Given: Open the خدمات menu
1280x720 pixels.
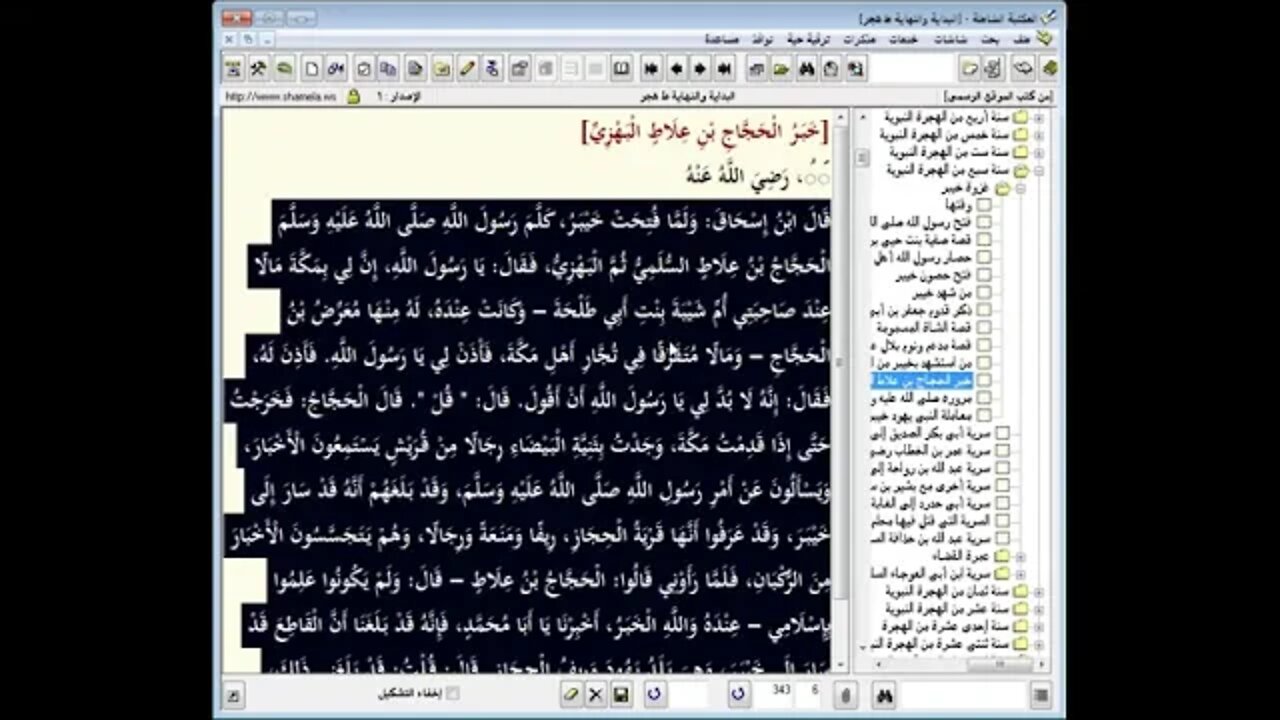Looking at the screenshot, I should point(904,39).
